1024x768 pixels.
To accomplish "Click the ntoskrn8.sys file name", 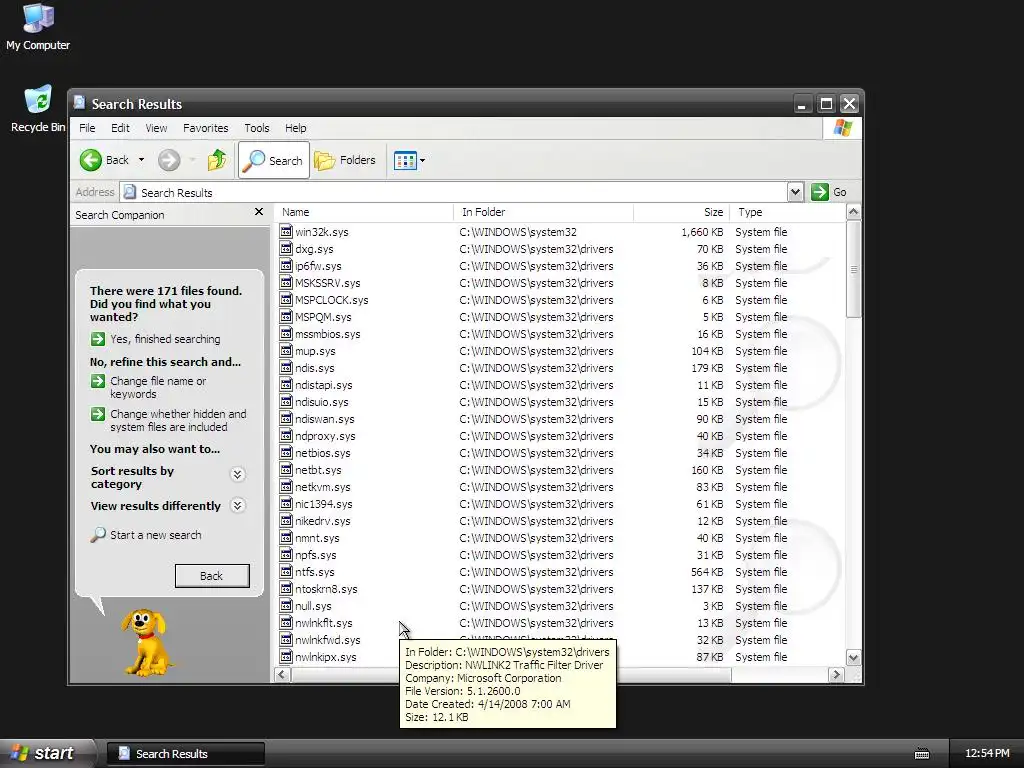I will [x=326, y=589].
